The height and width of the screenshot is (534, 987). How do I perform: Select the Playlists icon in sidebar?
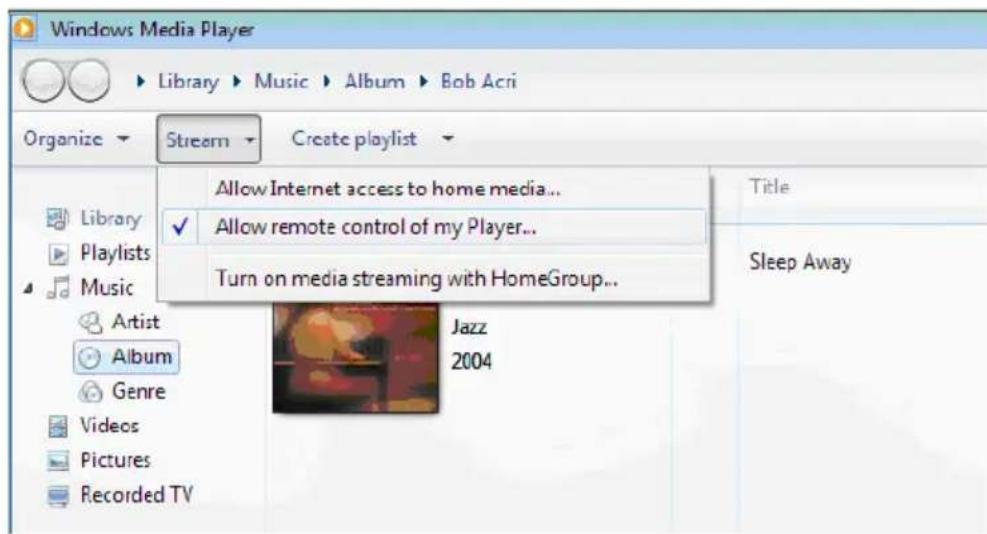[58, 253]
